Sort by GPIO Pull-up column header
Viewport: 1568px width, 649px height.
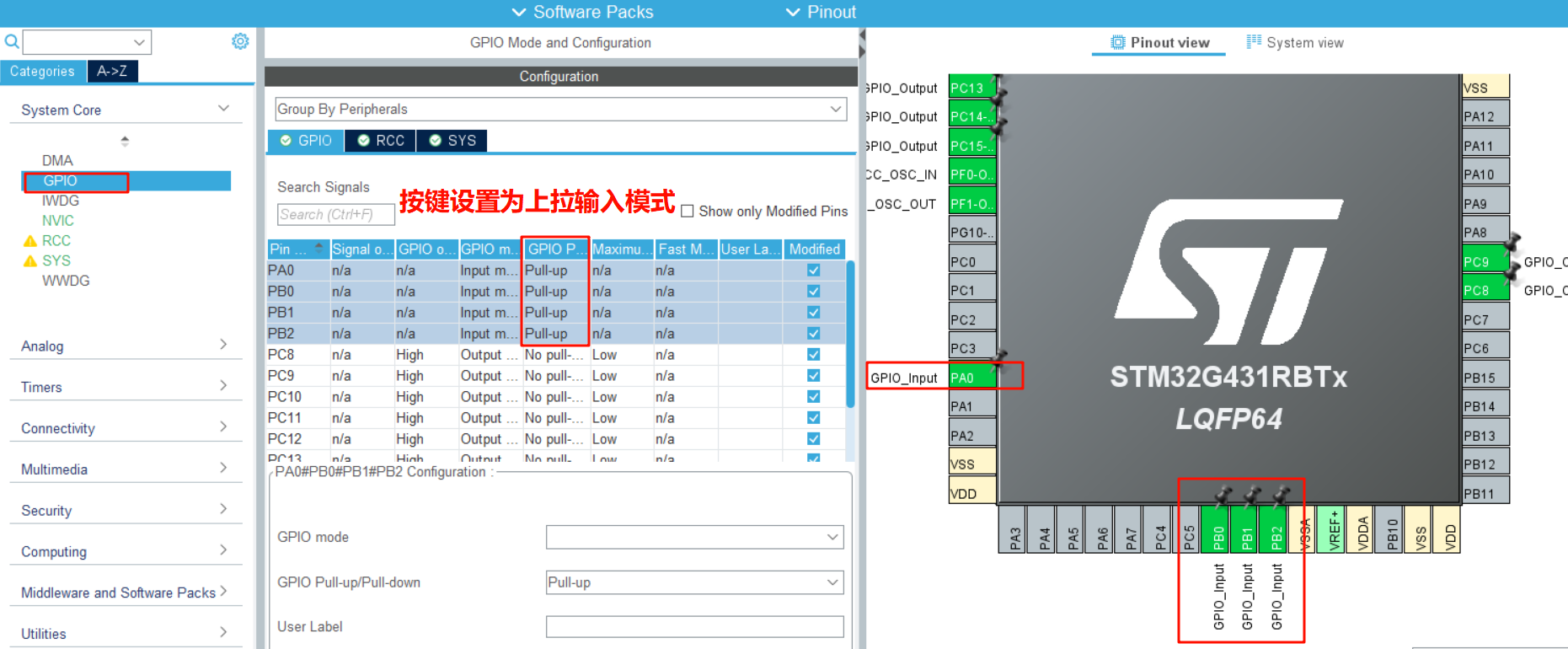[x=556, y=249]
